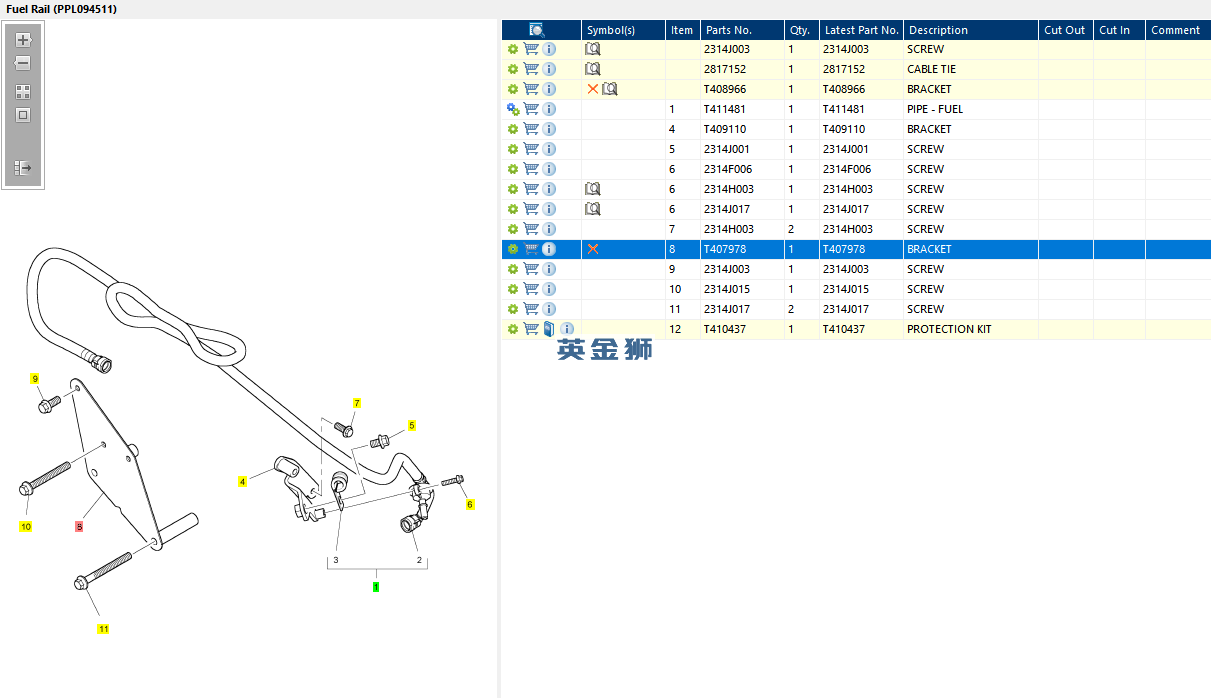The height and width of the screenshot is (698, 1211).
Task: Click the book icon for PROTECTION KIT
Action: click(x=549, y=329)
